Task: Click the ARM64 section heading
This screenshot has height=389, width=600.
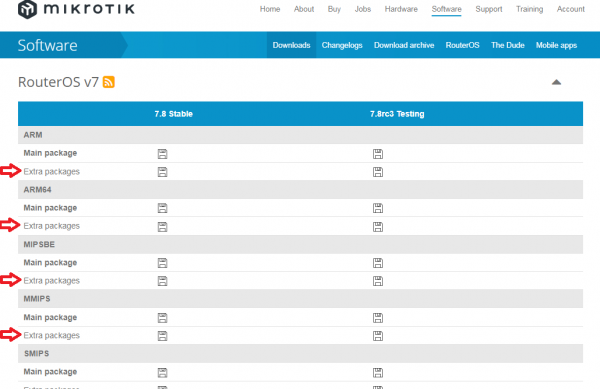Action: coord(38,190)
